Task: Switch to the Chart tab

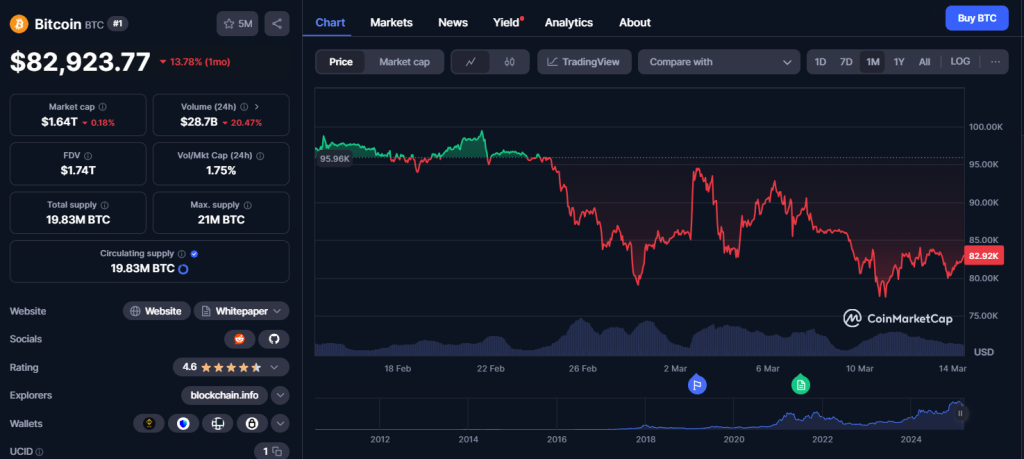Action: point(330,22)
